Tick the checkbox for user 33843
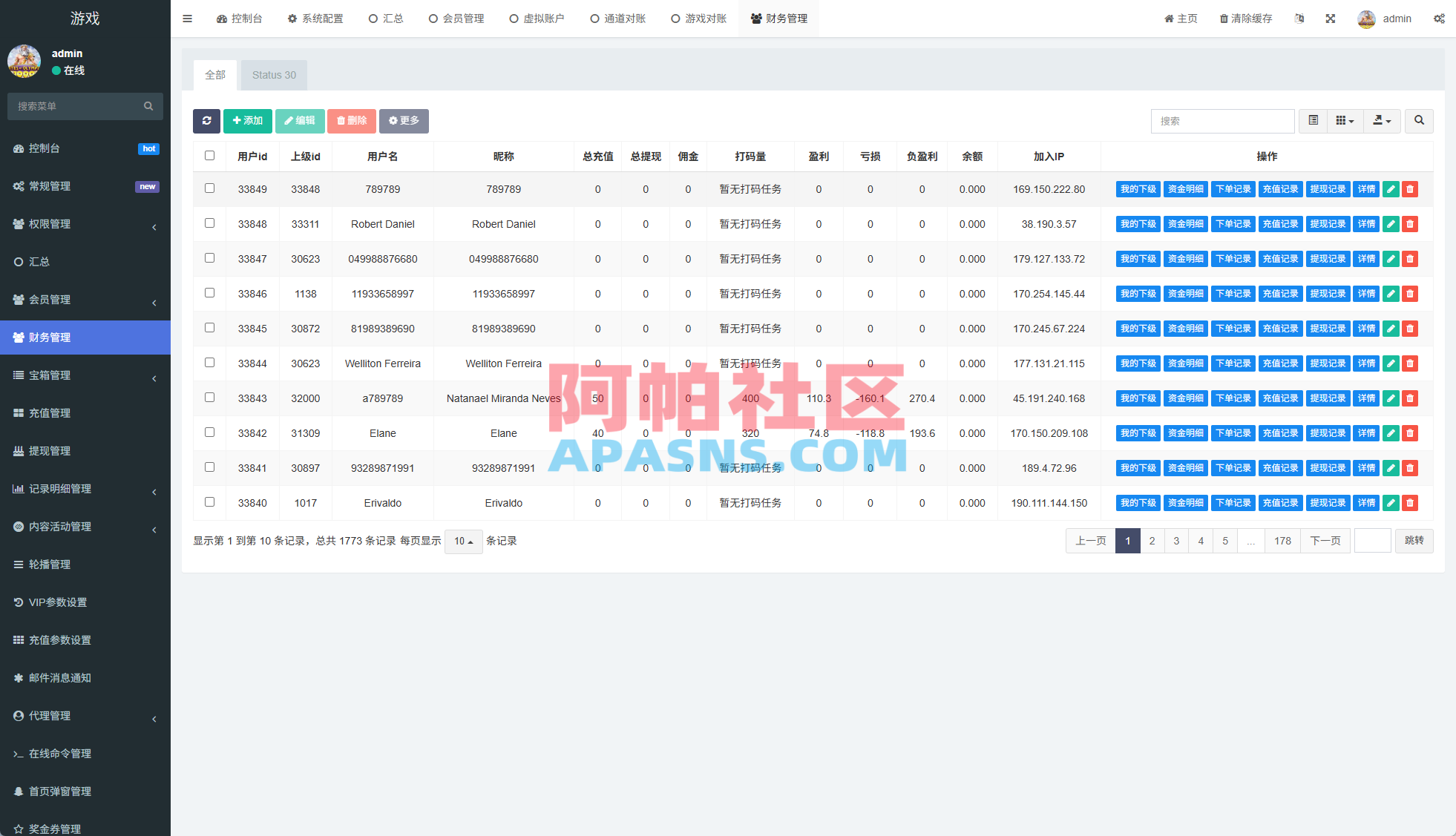Screen dimensions: 1456x836 pyautogui.click(x=209, y=397)
